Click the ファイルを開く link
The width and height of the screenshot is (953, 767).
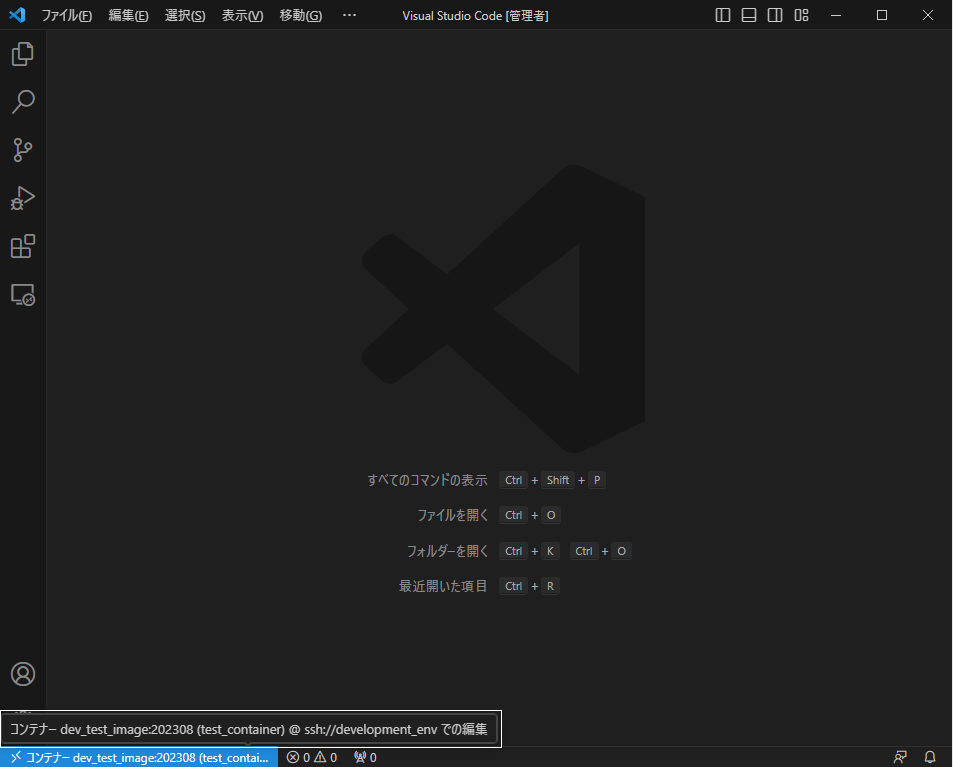pos(447,514)
